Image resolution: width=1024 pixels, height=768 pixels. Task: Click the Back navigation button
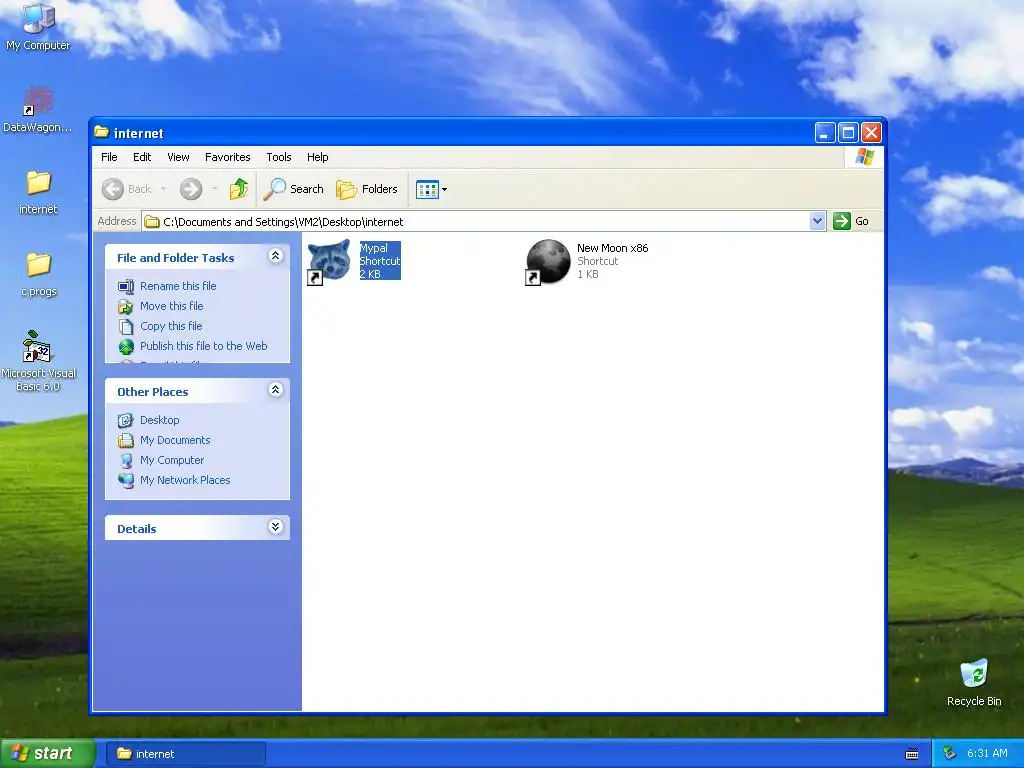127,189
